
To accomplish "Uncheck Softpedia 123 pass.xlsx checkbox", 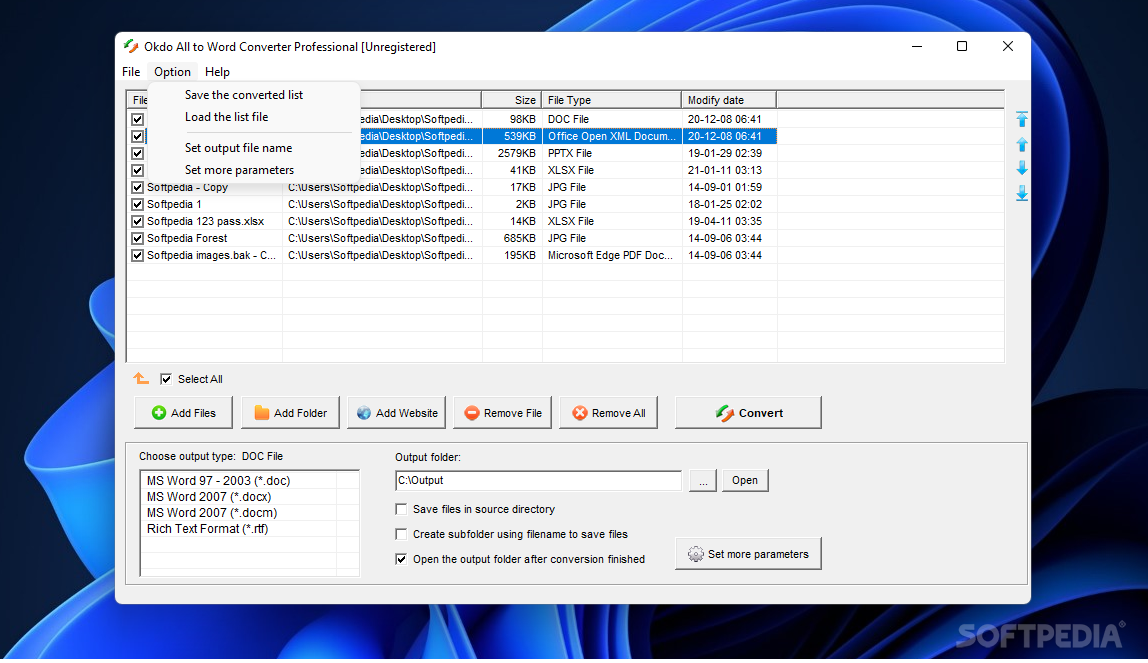I will pos(138,221).
